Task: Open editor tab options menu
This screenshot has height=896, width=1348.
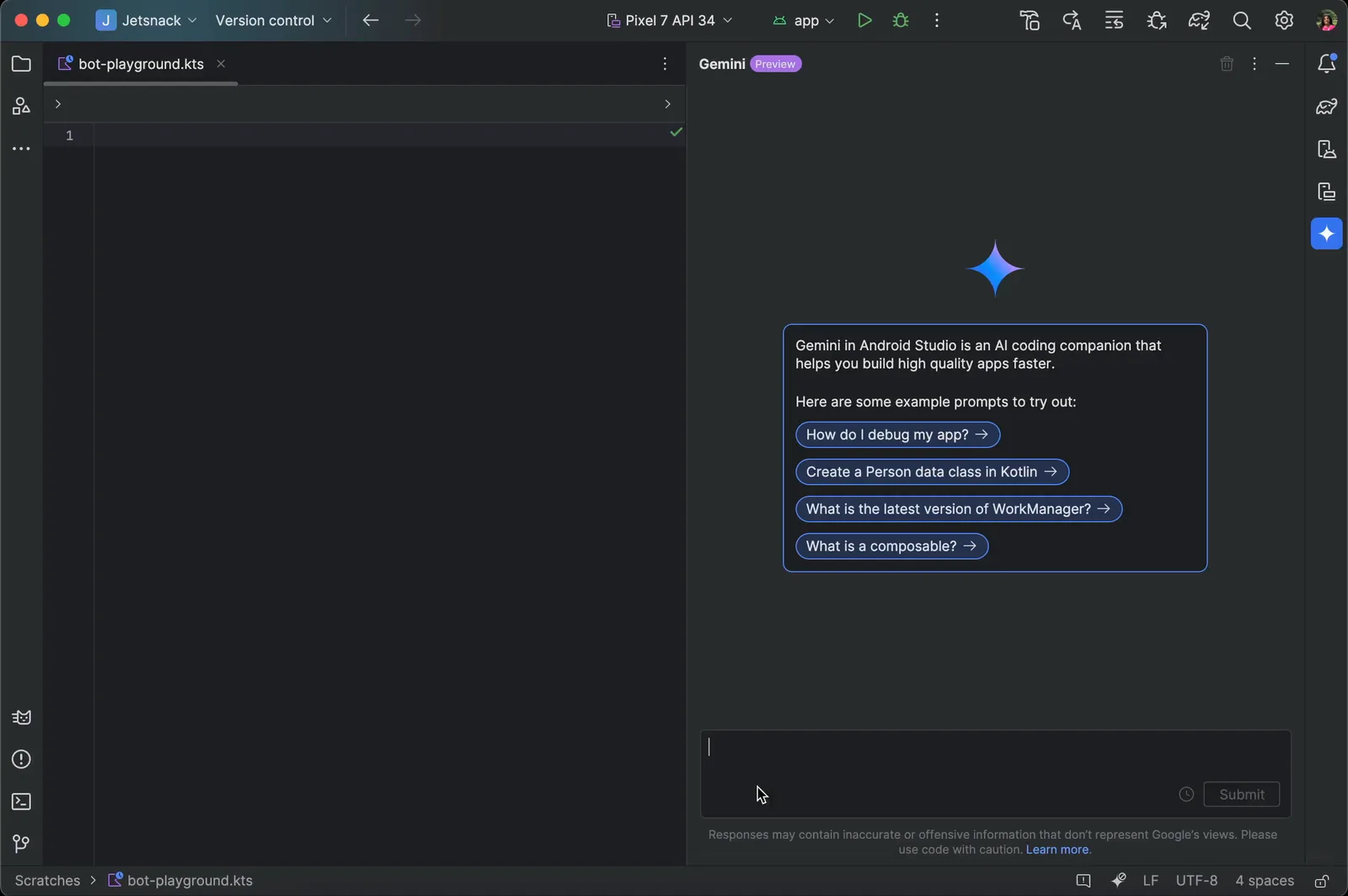Action: pyautogui.click(x=665, y=64)
